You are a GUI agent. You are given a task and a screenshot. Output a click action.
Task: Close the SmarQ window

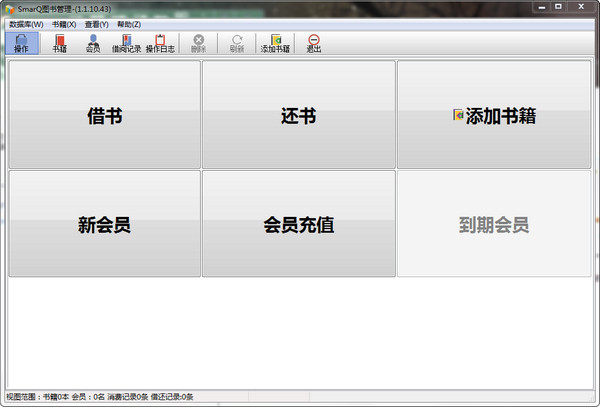click(581, 7)
